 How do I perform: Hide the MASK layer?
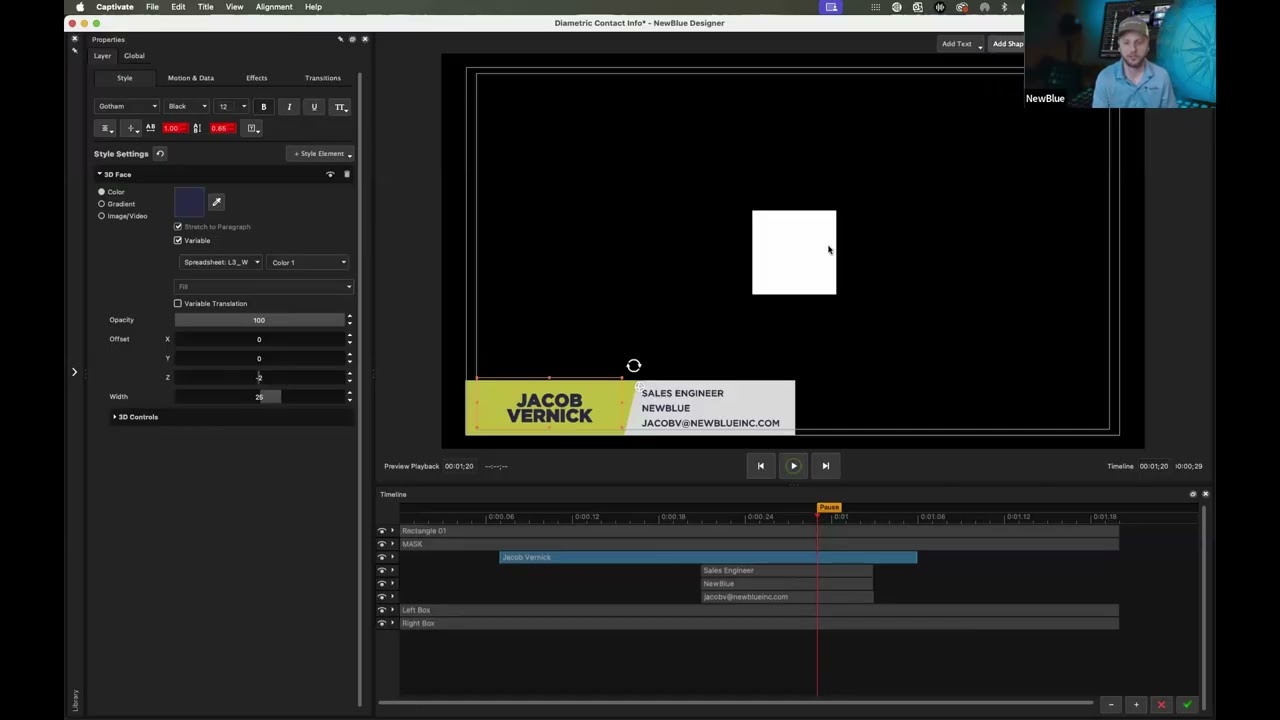381,544
